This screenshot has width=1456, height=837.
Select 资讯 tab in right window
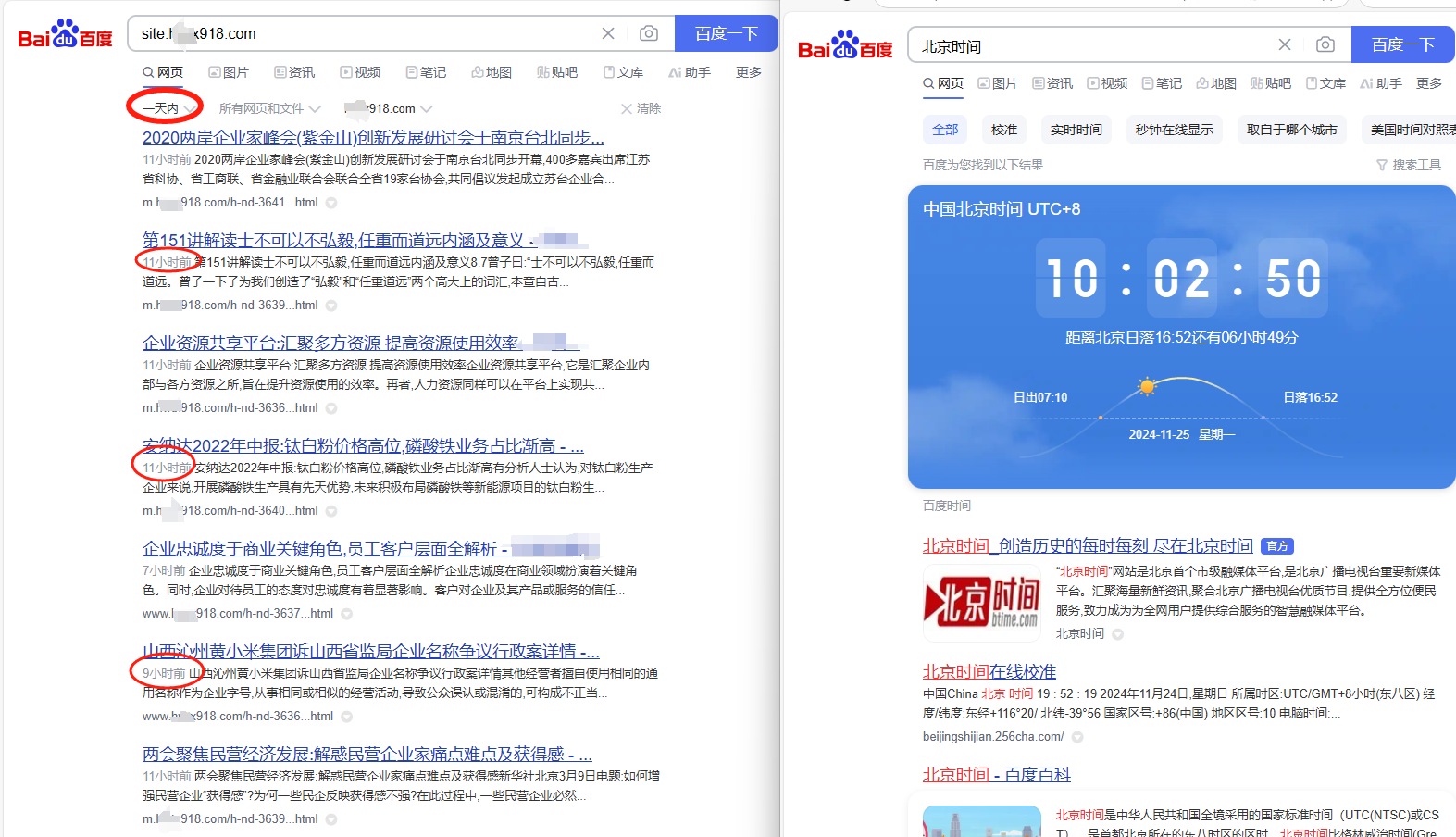[x=1052, y=83]
